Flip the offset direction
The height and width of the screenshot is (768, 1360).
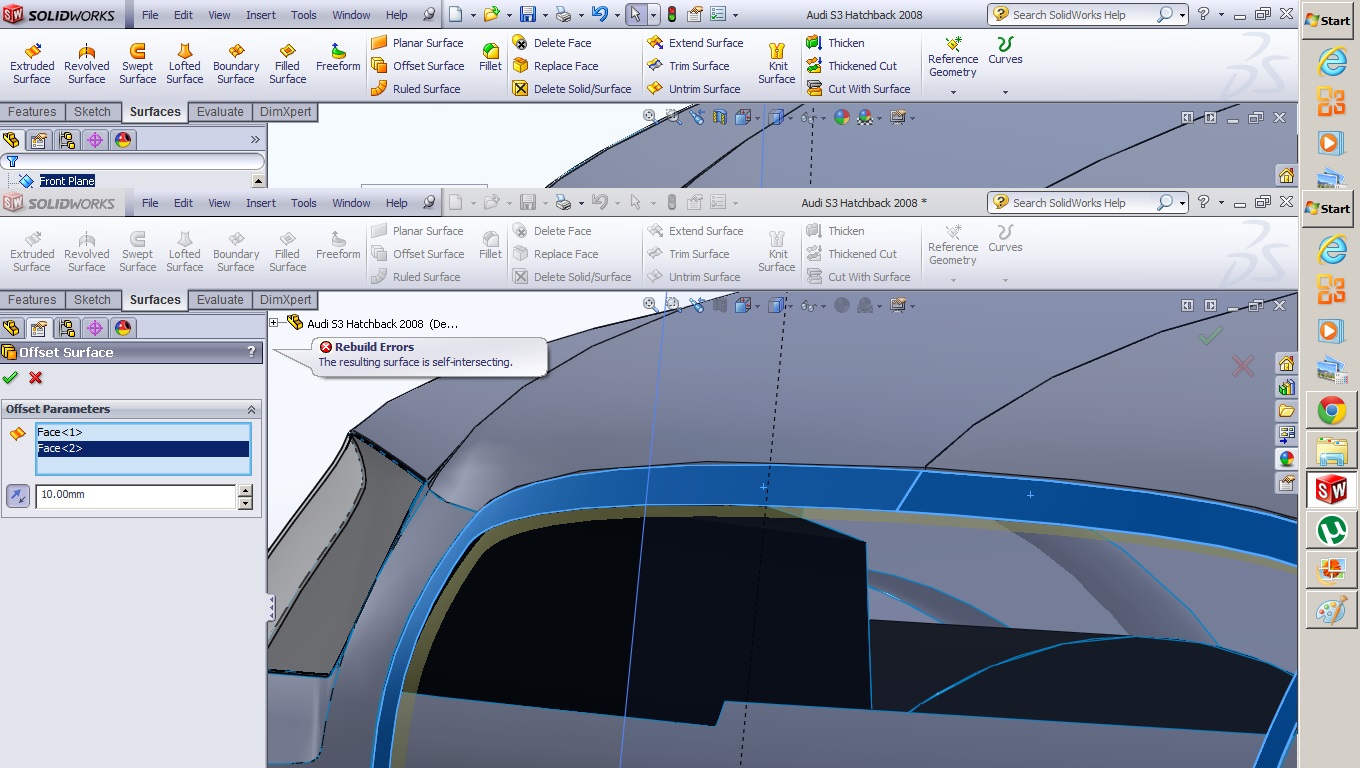point(17,496)
